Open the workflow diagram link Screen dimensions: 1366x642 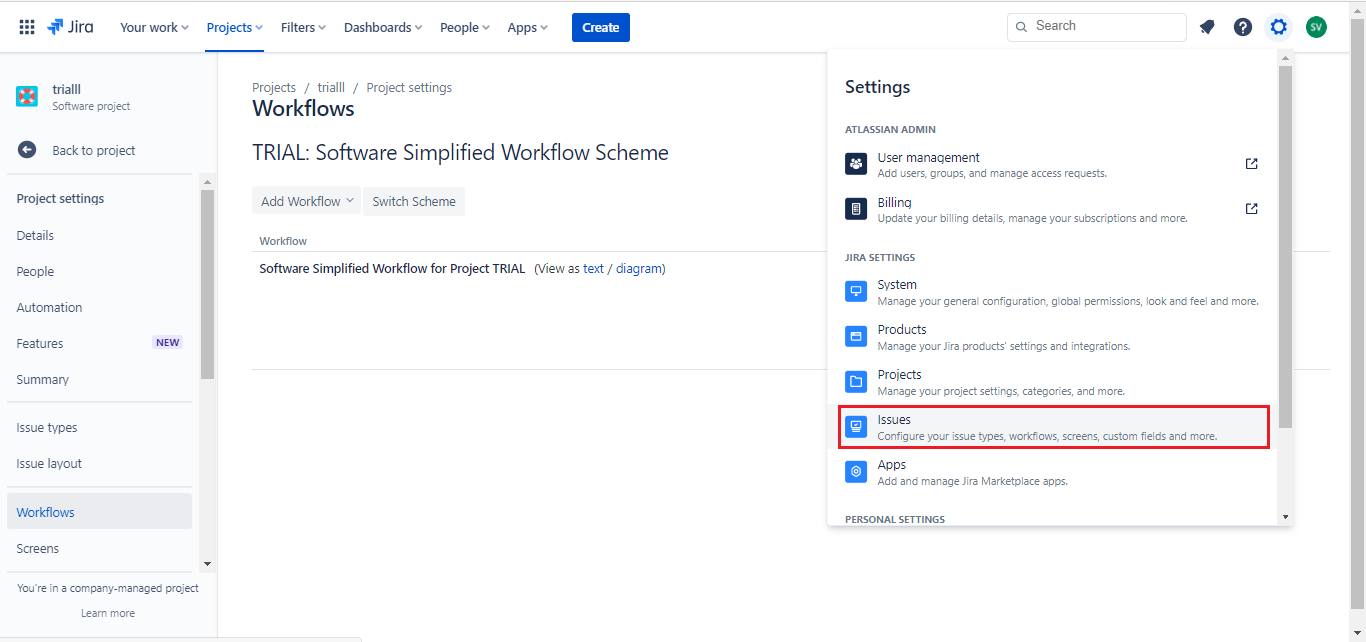pos(638,269)
